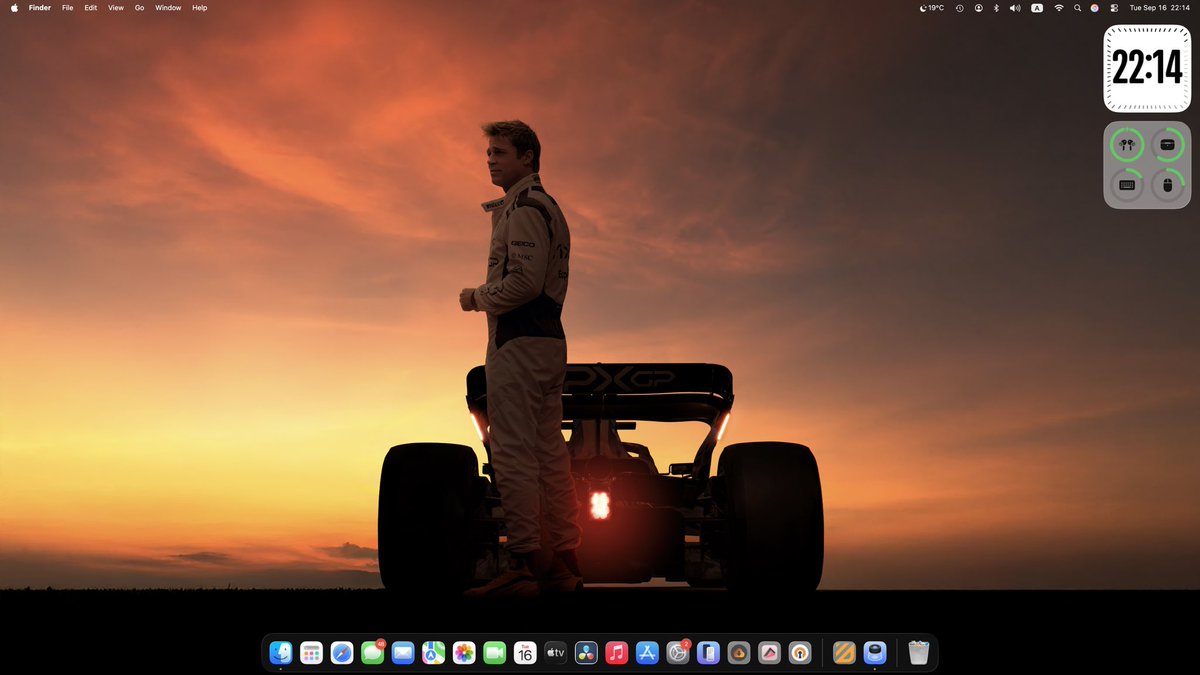Open the pink-roofed app icon in Dock

coord(769,653)
